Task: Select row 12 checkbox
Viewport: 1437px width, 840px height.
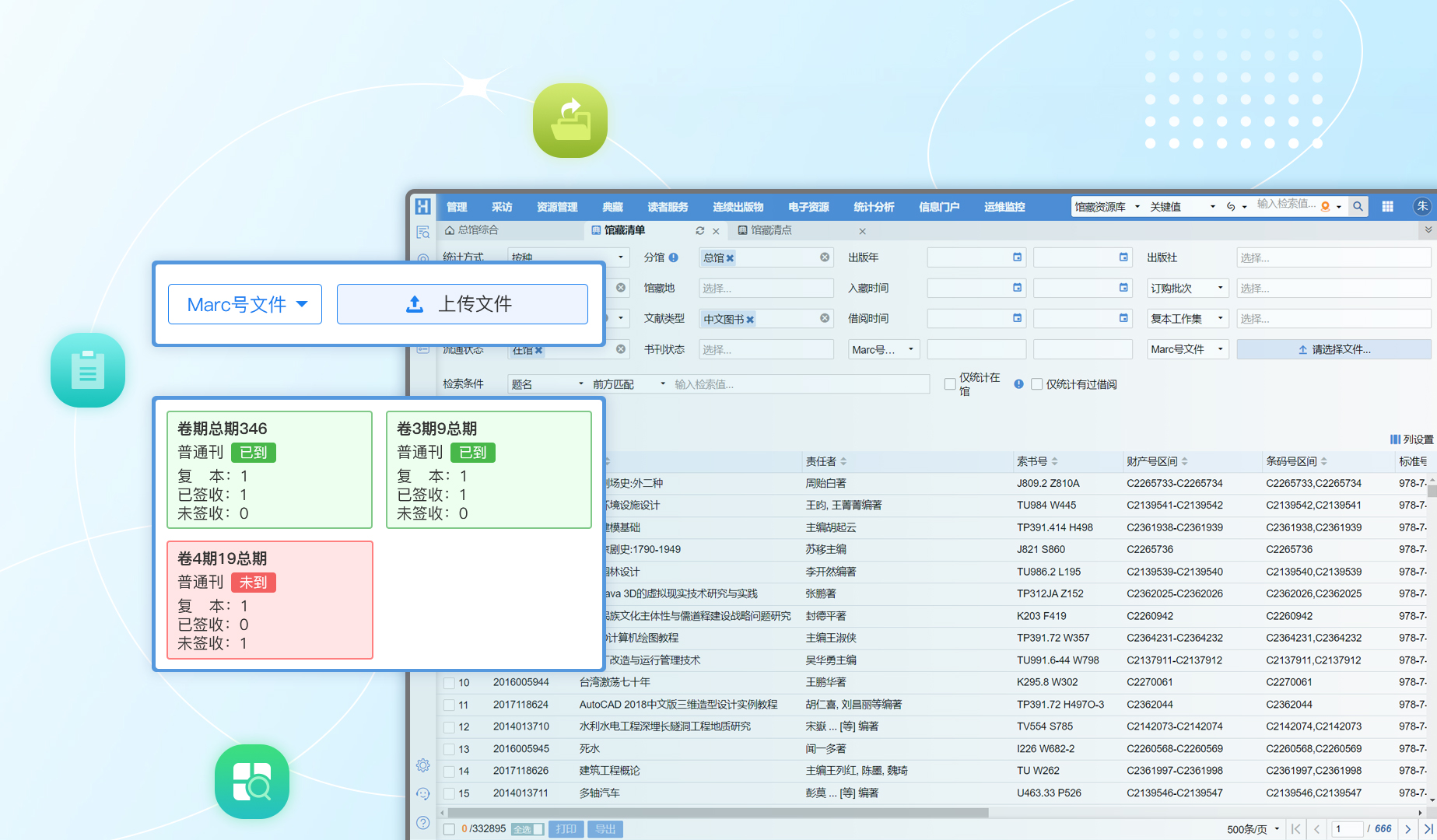Action: click(x=449, y=727)
